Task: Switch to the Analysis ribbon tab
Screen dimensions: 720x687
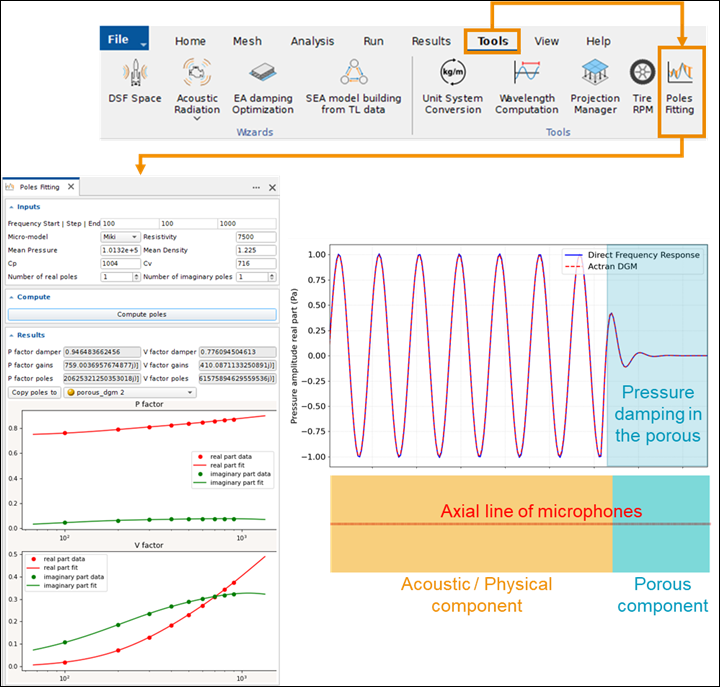Action: point(312,42)
